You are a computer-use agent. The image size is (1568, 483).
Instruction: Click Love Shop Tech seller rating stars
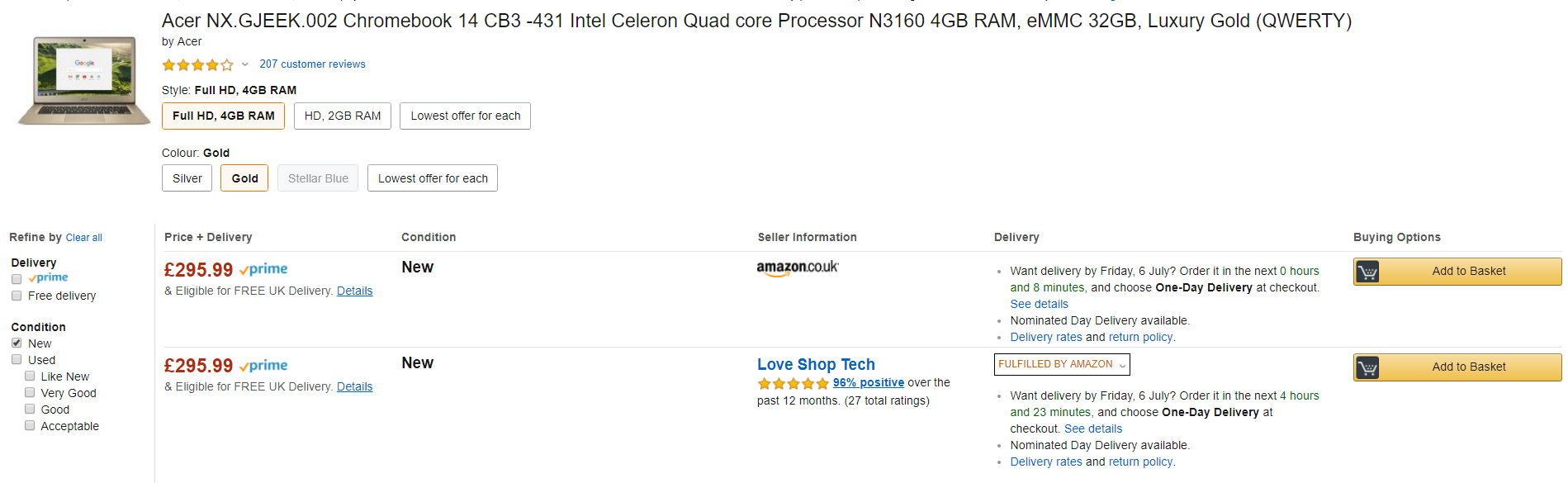pos(793,383)
